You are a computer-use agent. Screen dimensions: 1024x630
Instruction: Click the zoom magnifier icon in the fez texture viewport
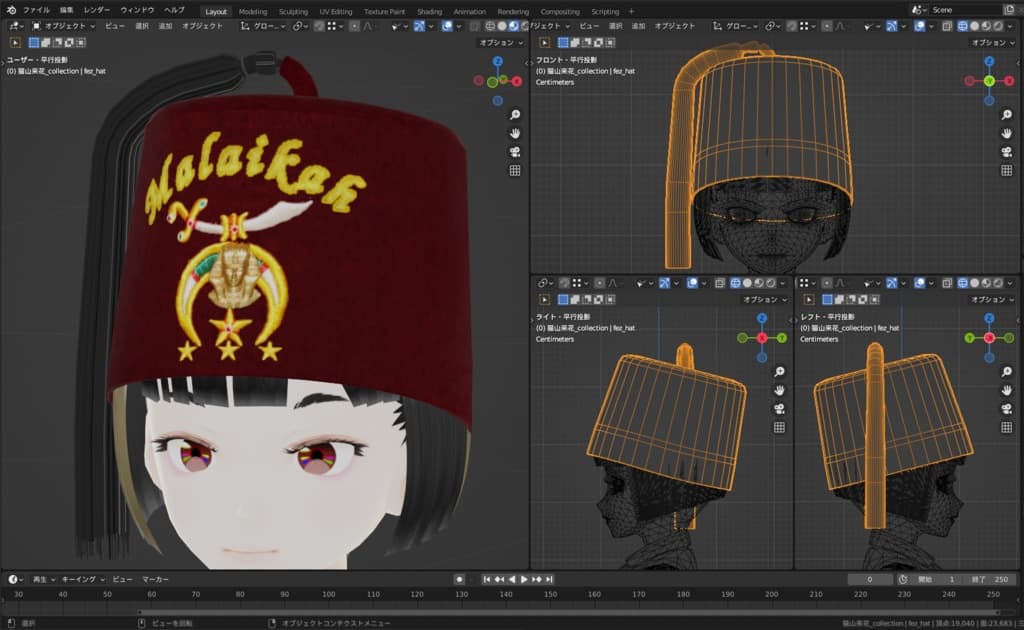click(515, 115)
